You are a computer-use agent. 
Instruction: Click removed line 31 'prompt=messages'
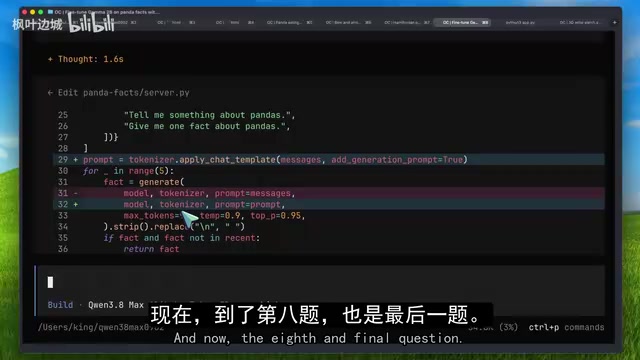(x=329, y=193)
